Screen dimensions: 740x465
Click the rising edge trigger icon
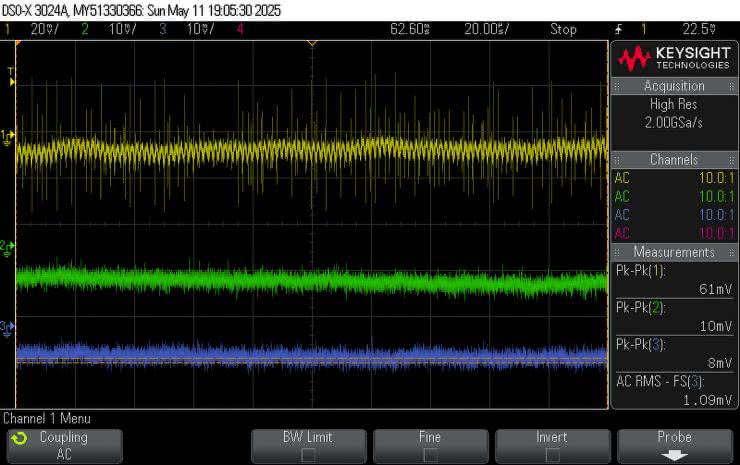pos(619,29)
